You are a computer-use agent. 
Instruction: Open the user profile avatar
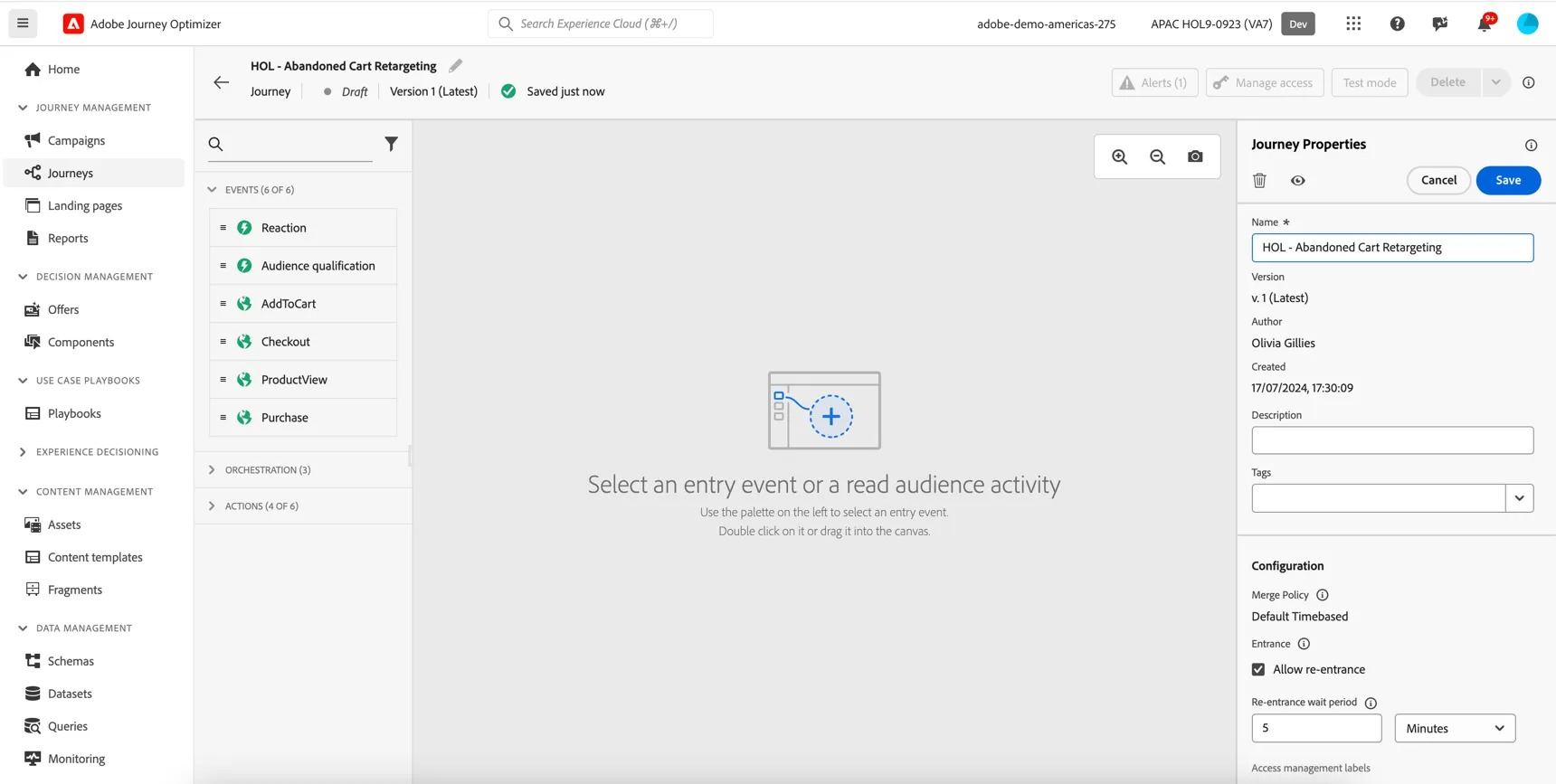pyautogui.click(x=1527, y=24)
